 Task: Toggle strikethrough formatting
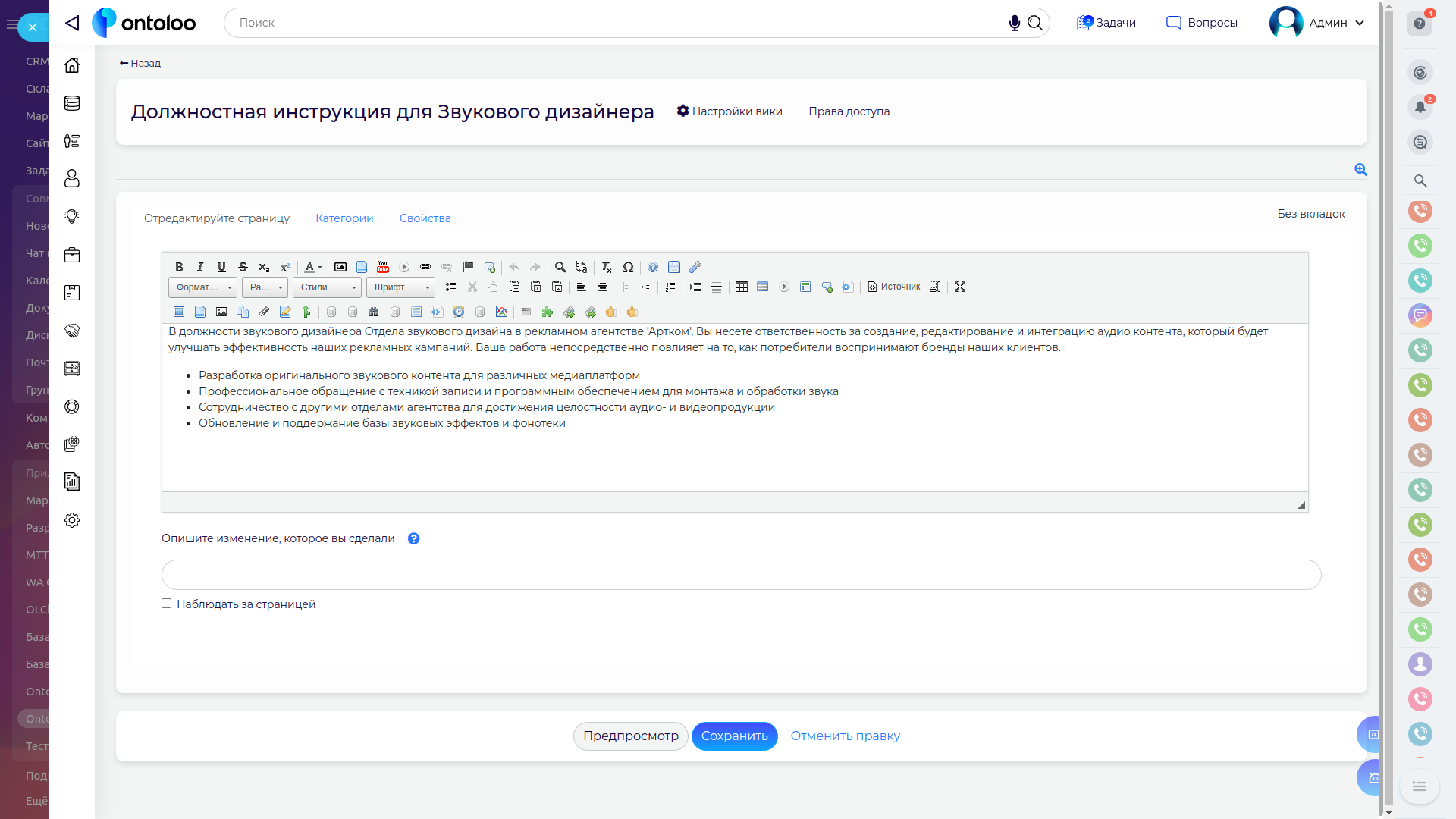click(243, 267)
